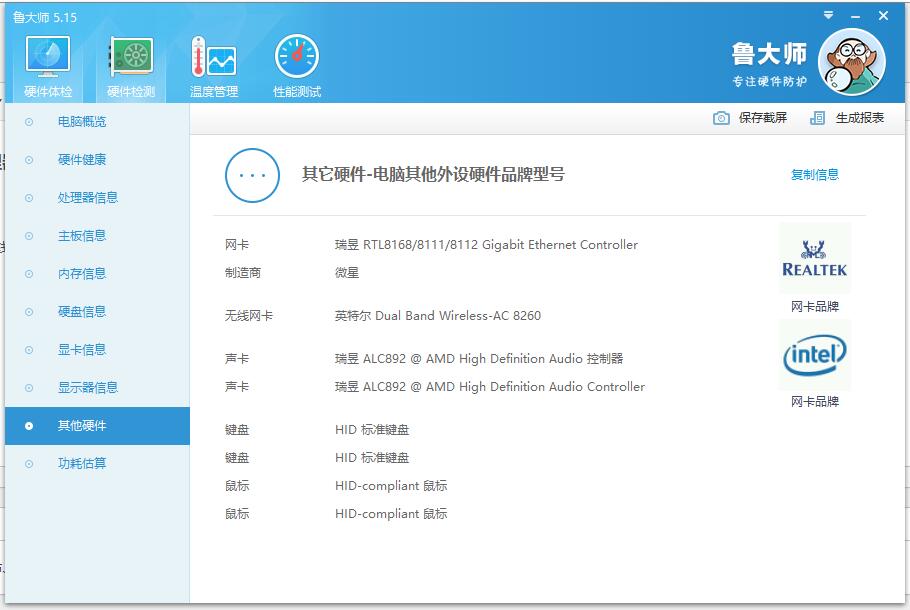
Task: Open the title bar dropdown menu arrow
Action: coord(829,15)
